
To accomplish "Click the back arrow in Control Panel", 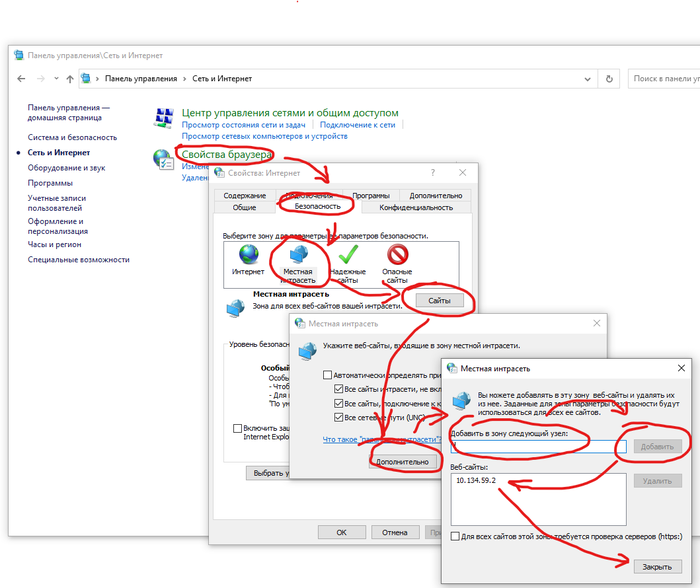I will point(20,78).
